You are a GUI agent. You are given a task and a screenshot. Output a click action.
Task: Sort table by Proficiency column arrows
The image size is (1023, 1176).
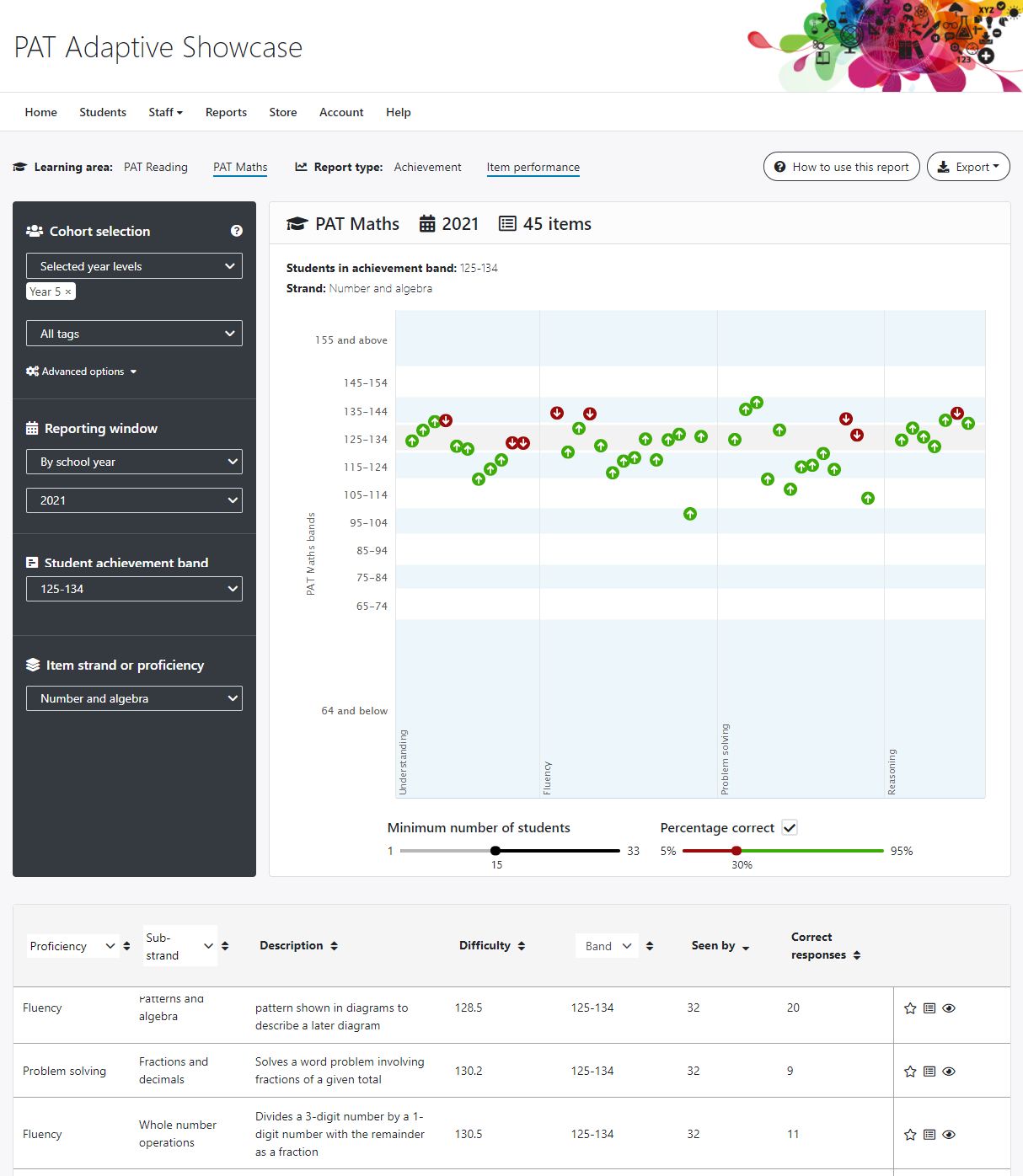coord(126,946)
